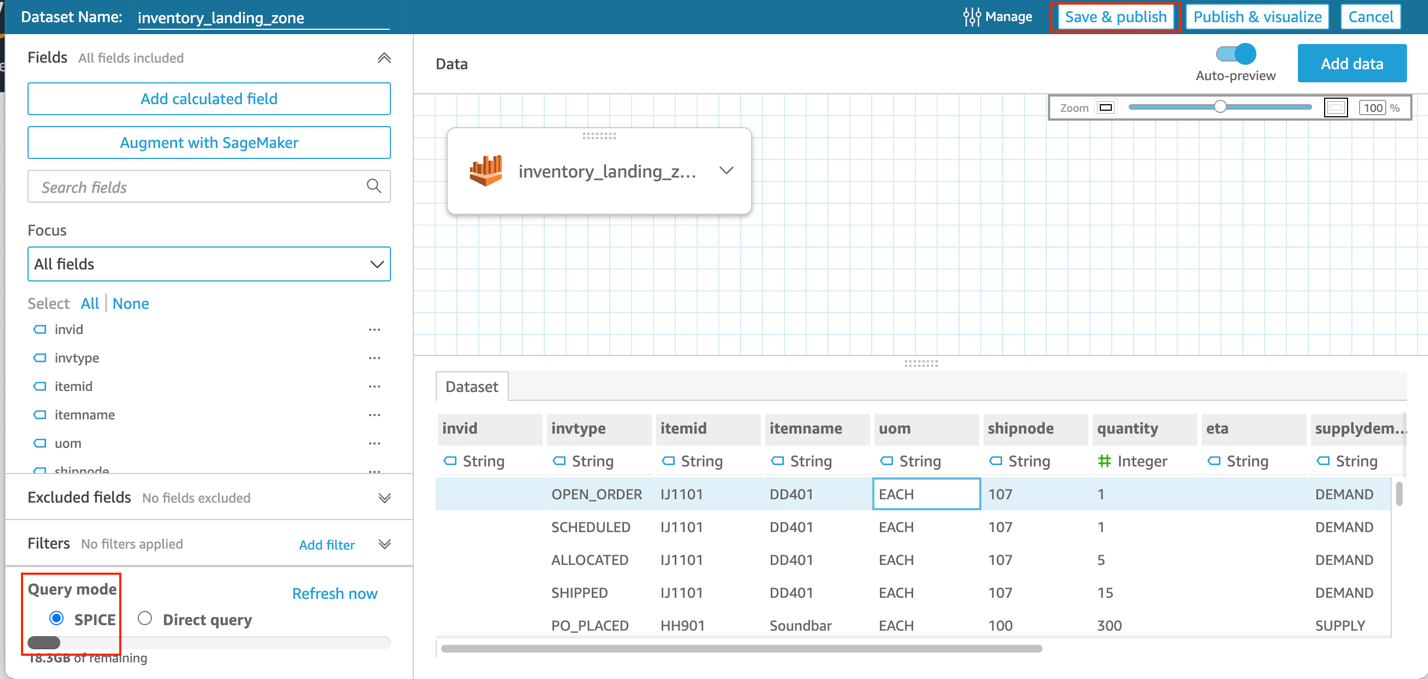Select None fields link
Image resolution: width=1428 pixels, height=679 pixels.
pyautogui.click(x=131, y=303)
